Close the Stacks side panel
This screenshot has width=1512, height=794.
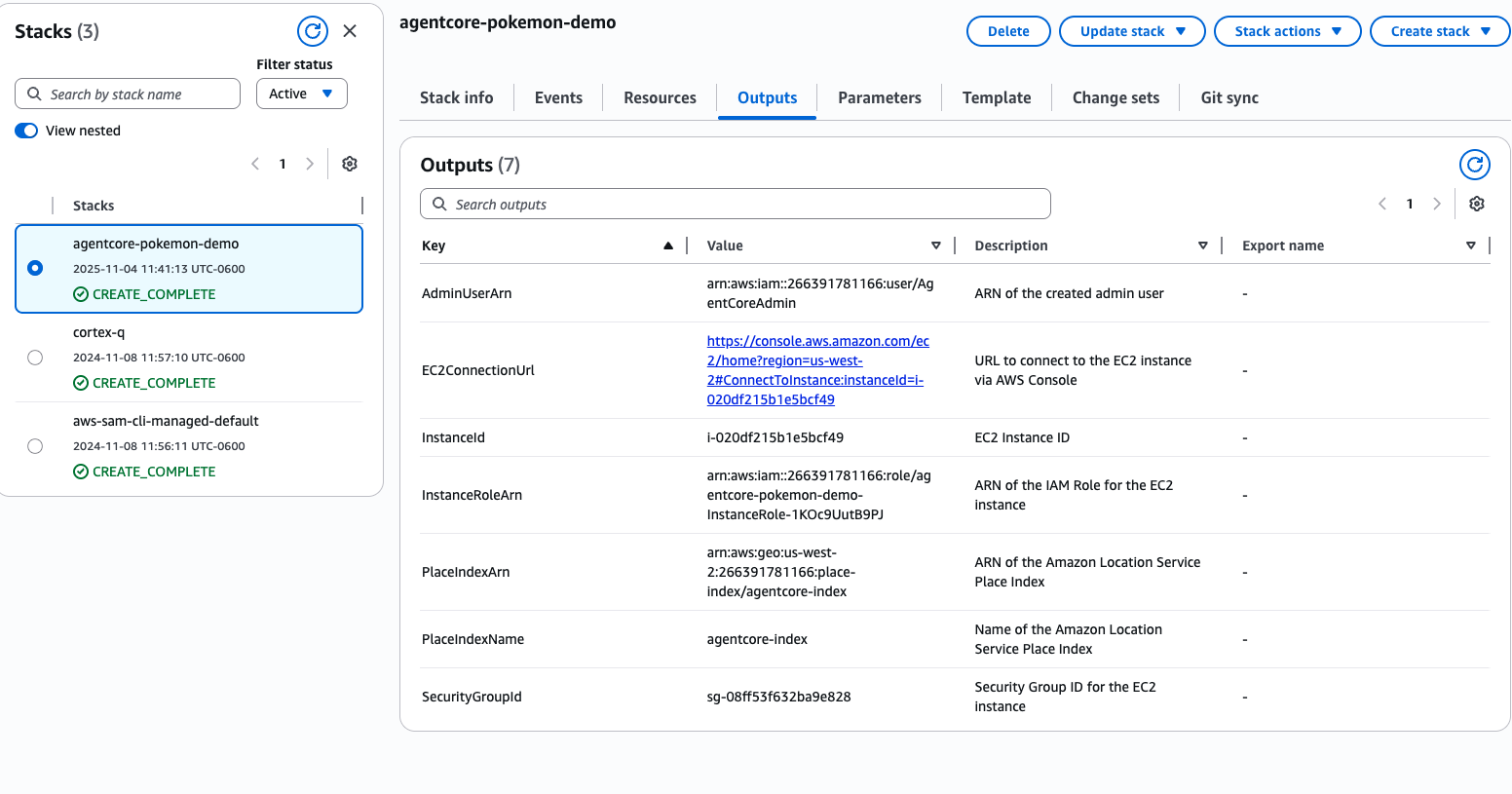(350, 31)
